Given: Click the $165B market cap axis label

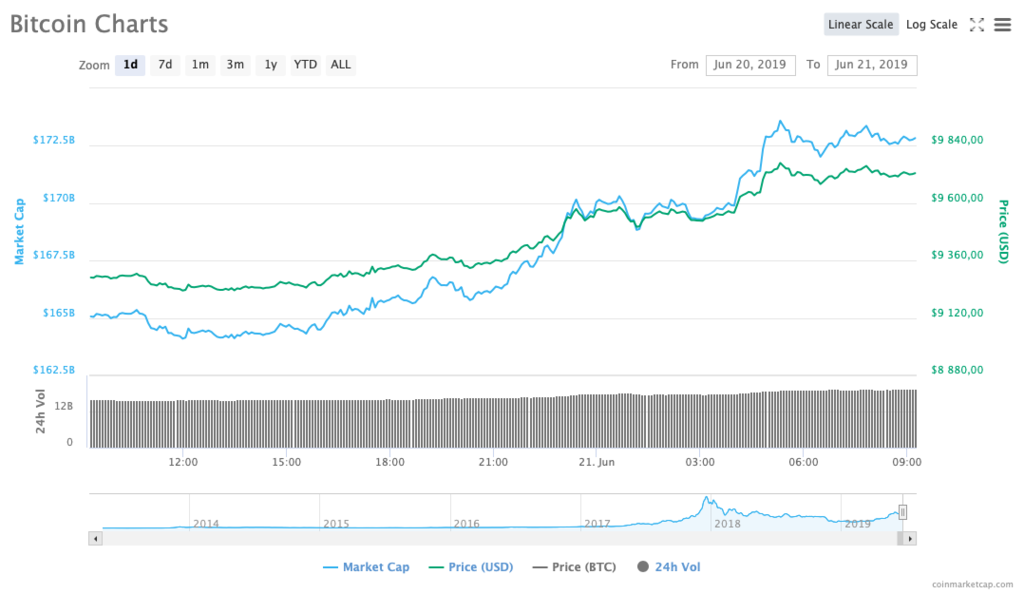Looking at the screenshot, I should (x=59, y=313).
